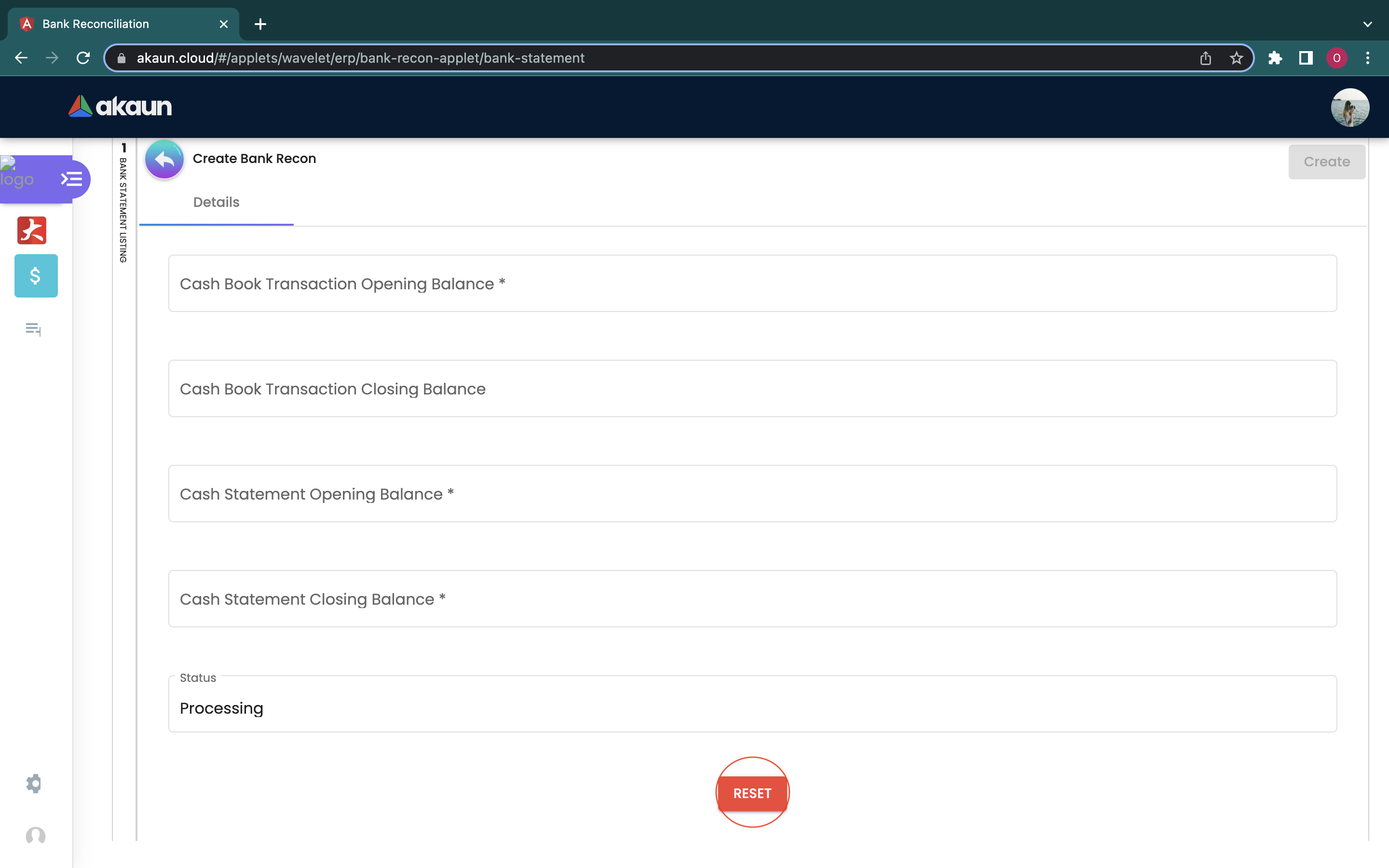Expand the tab search chevron in browser
1389x868 pixels.
tap(1367, 24)
